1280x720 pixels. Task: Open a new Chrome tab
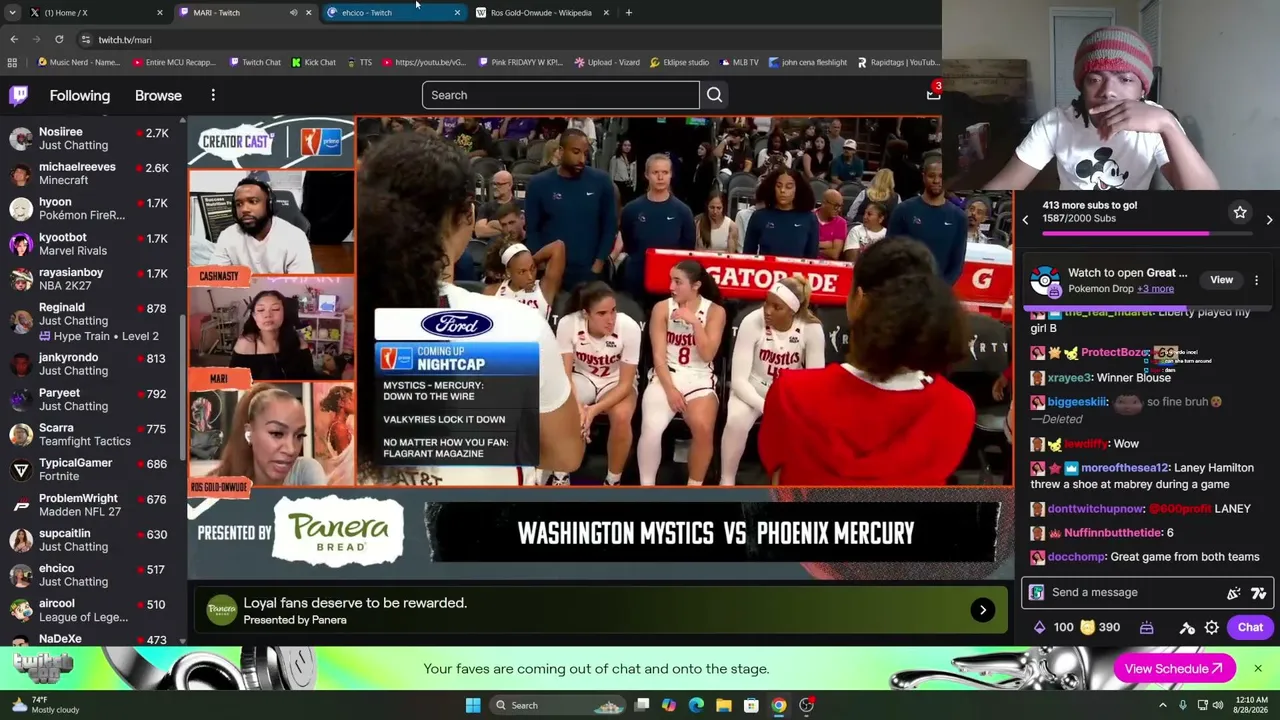coord(628,13)
